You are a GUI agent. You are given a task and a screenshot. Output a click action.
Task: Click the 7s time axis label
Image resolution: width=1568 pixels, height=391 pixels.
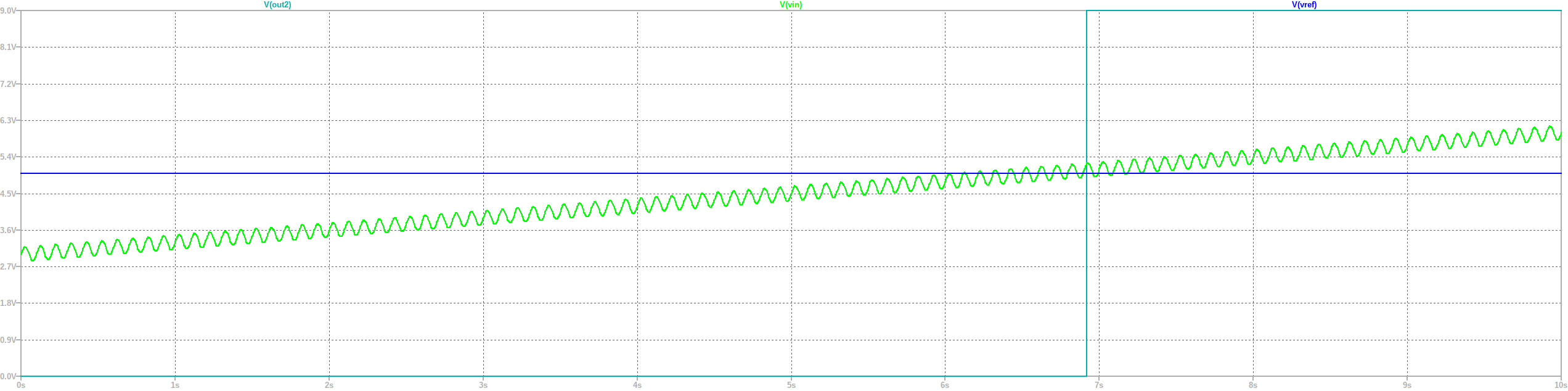1099,385
